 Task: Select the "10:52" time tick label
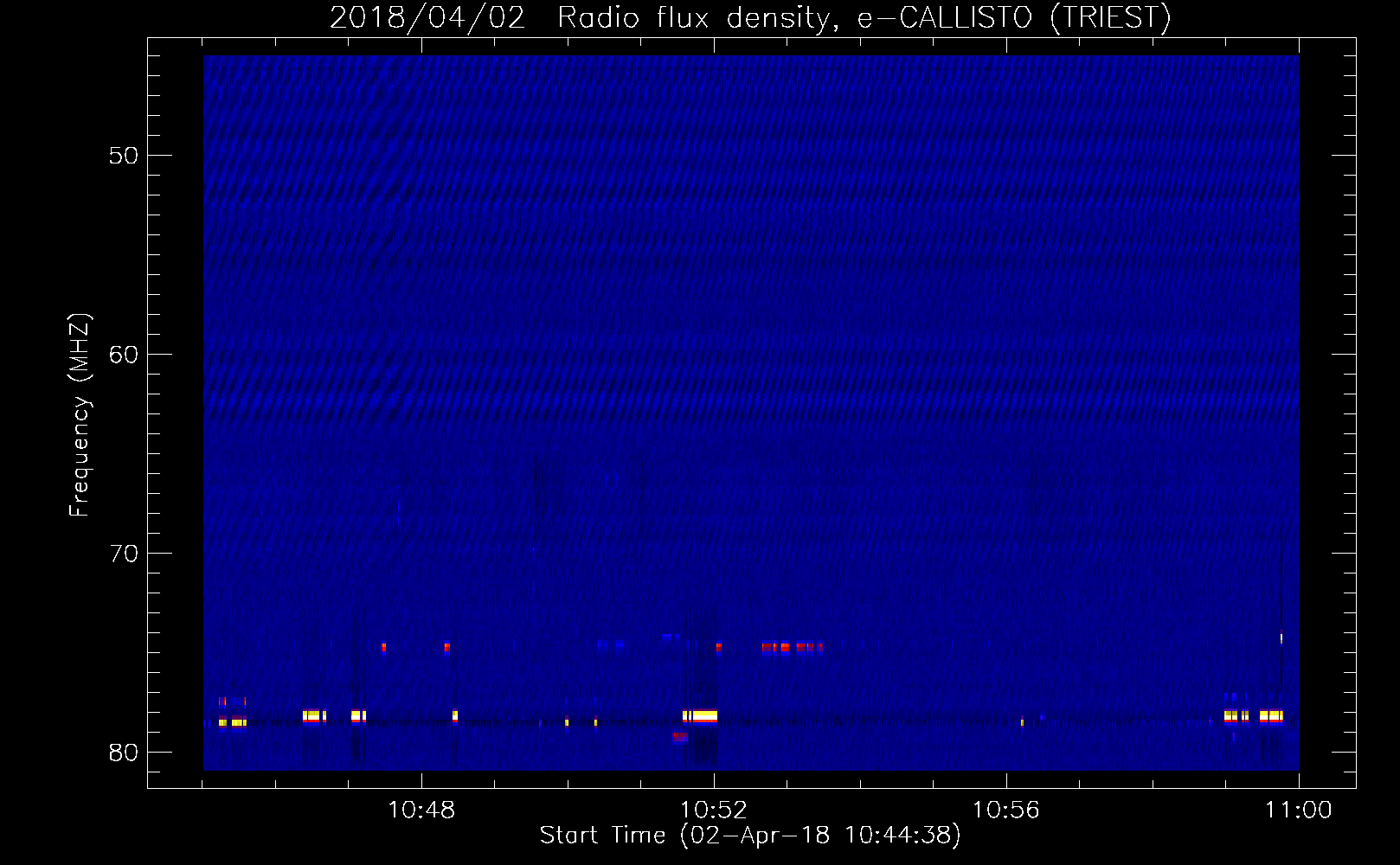[x=714, y=810]
